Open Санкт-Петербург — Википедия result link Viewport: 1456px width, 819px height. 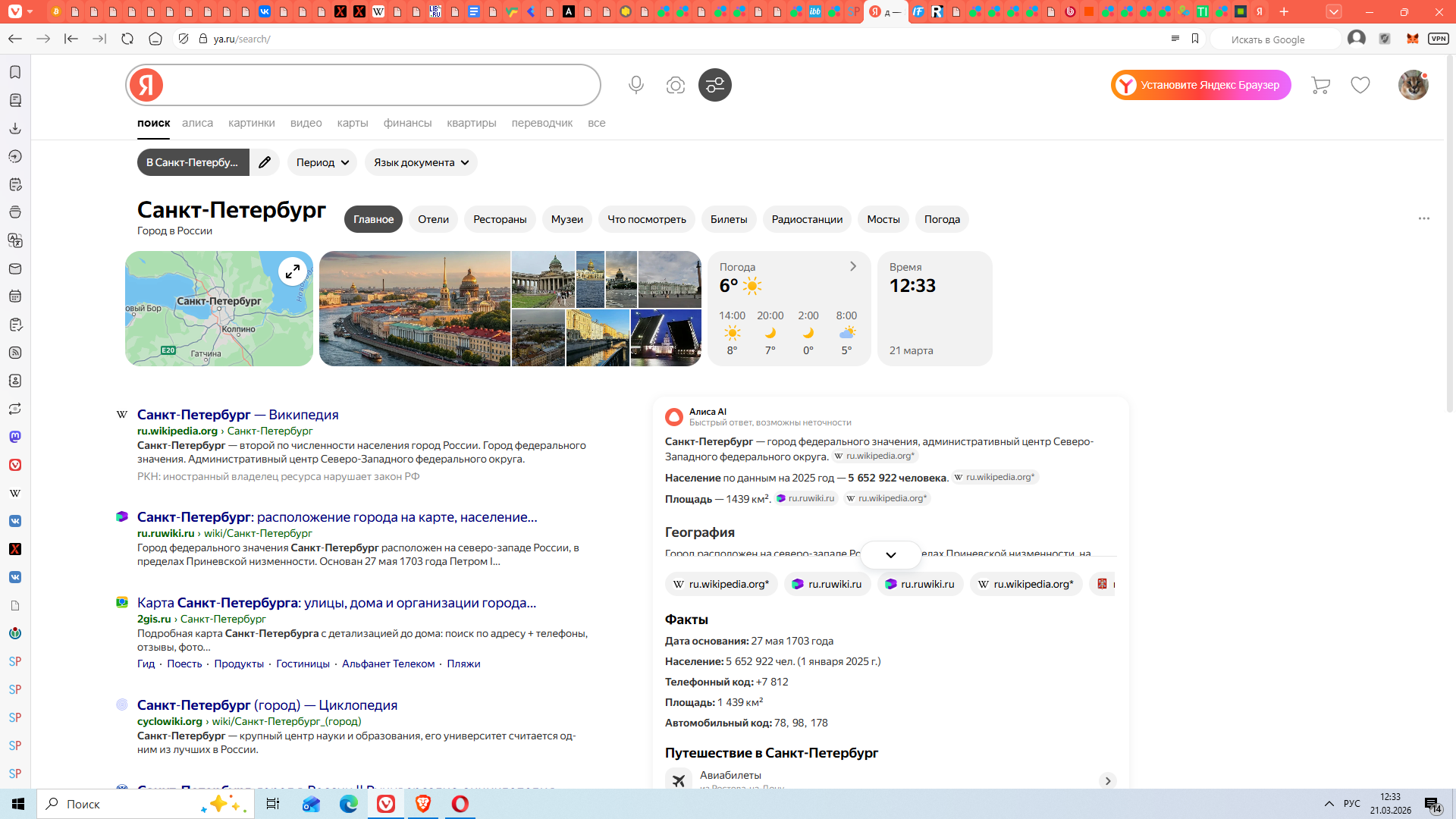[237, 415]
